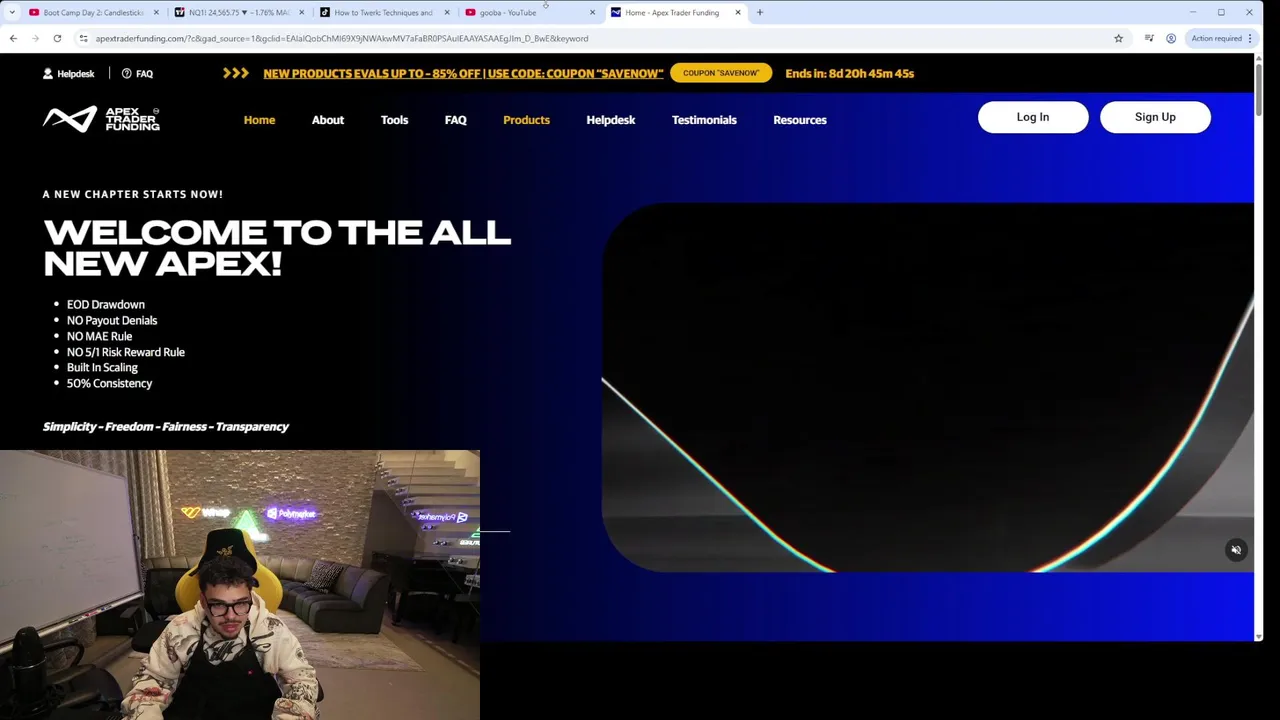Viewport: 1280px width, 720px height.
Task: Open About in navigation menu
Action: point(328,120)
